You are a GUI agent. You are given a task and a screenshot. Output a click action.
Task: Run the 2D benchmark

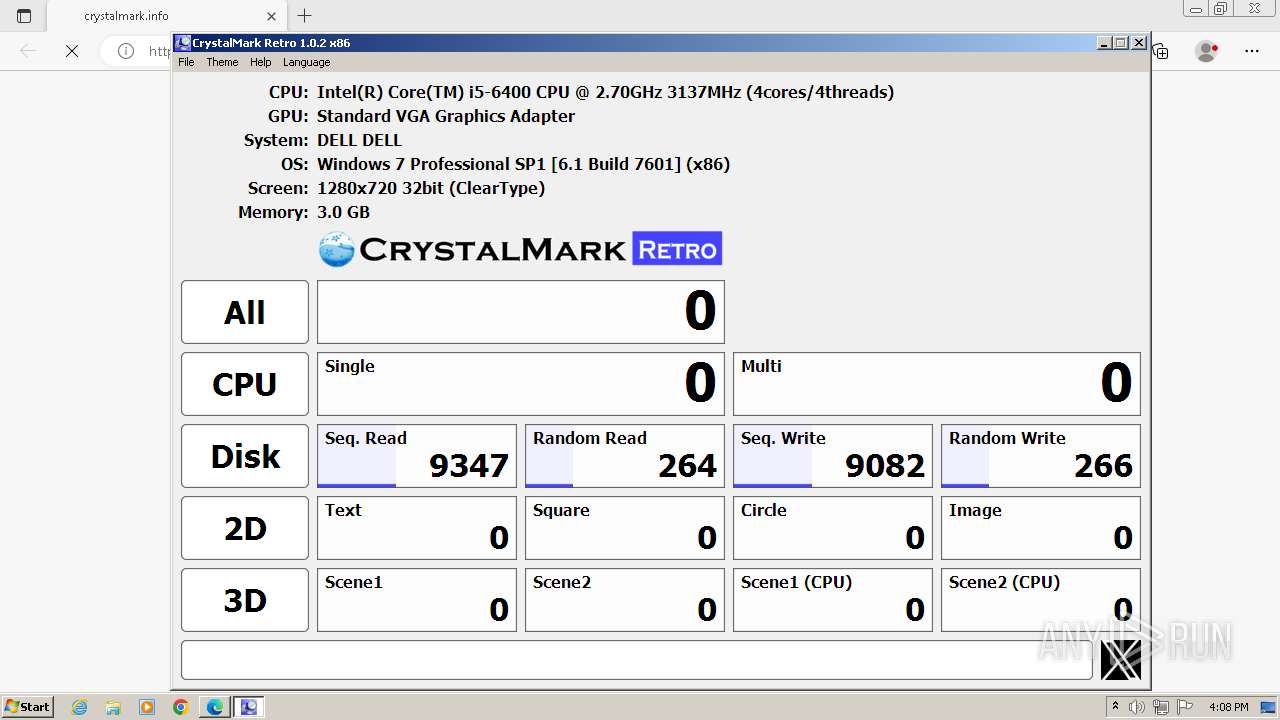point(245,528)
